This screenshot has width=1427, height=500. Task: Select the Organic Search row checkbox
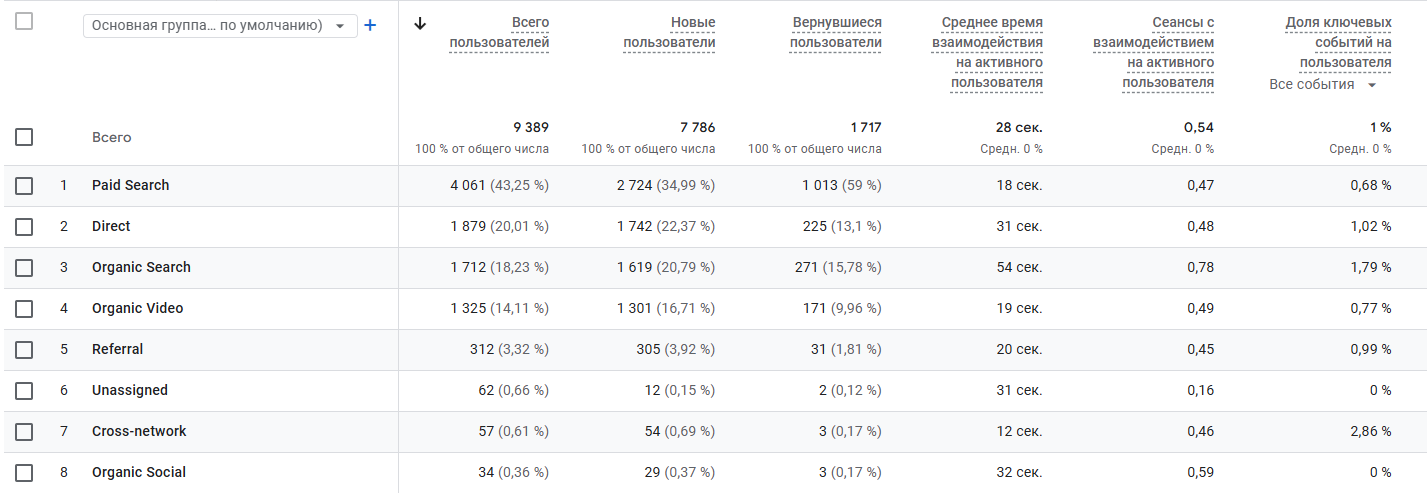point(24,268)
